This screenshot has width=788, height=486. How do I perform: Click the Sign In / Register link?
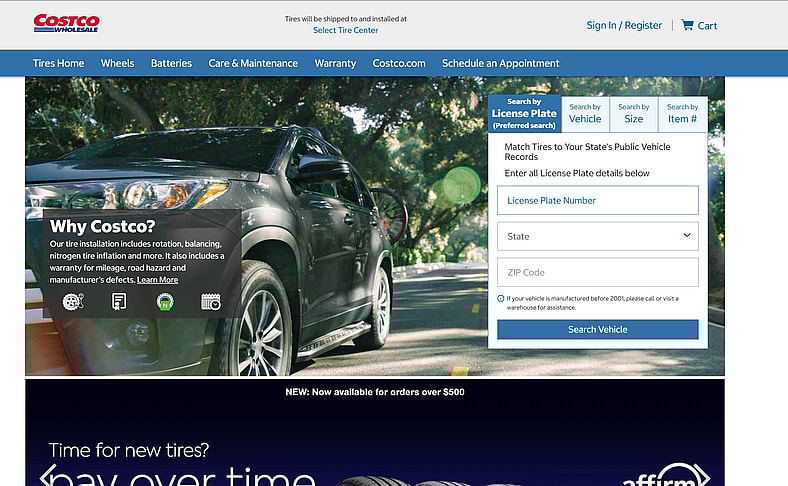coord(624,25)
